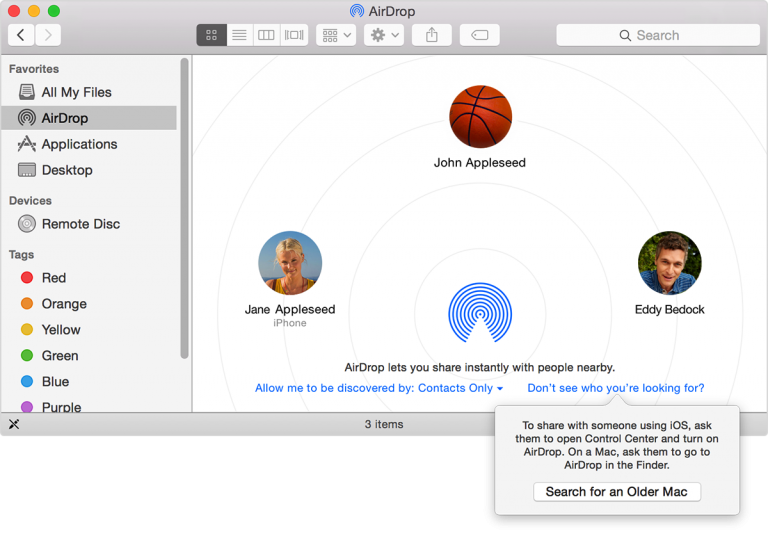This screenshot has height=545, width=768.
Task: Click the large blue AirDrop icon
Action: [x=480, y=312]
